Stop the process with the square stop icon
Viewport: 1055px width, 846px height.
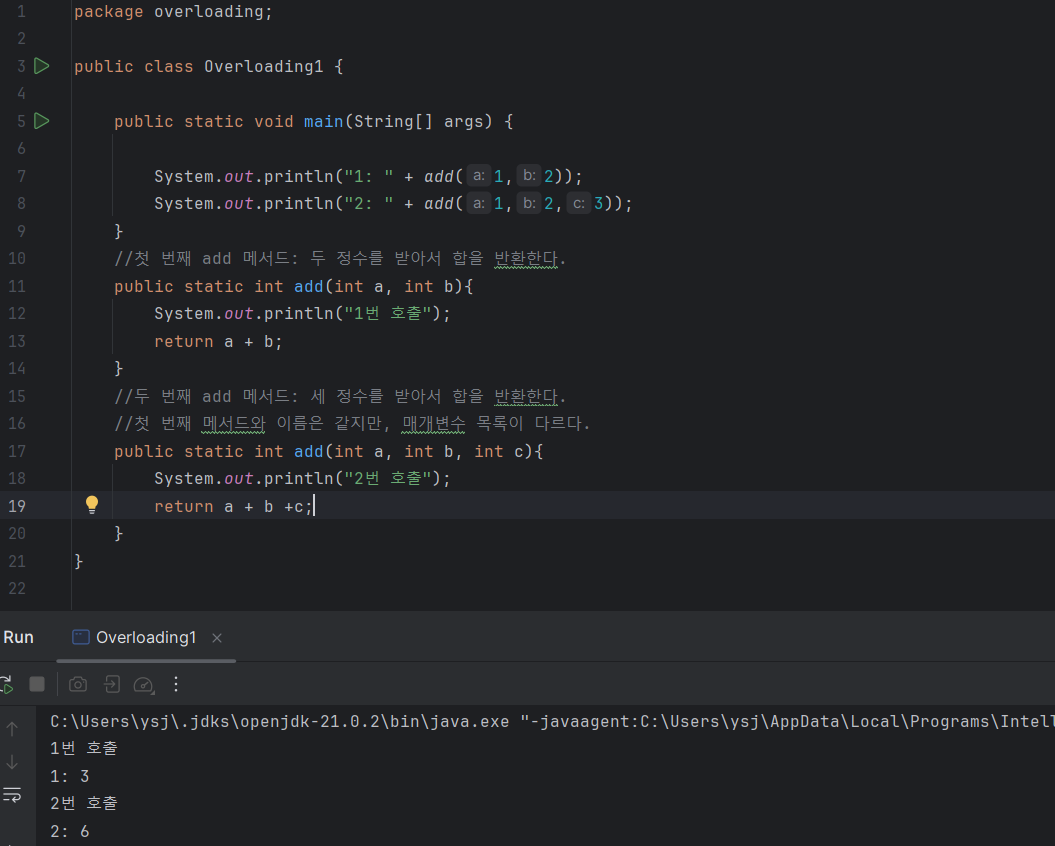tap(37, 684)
